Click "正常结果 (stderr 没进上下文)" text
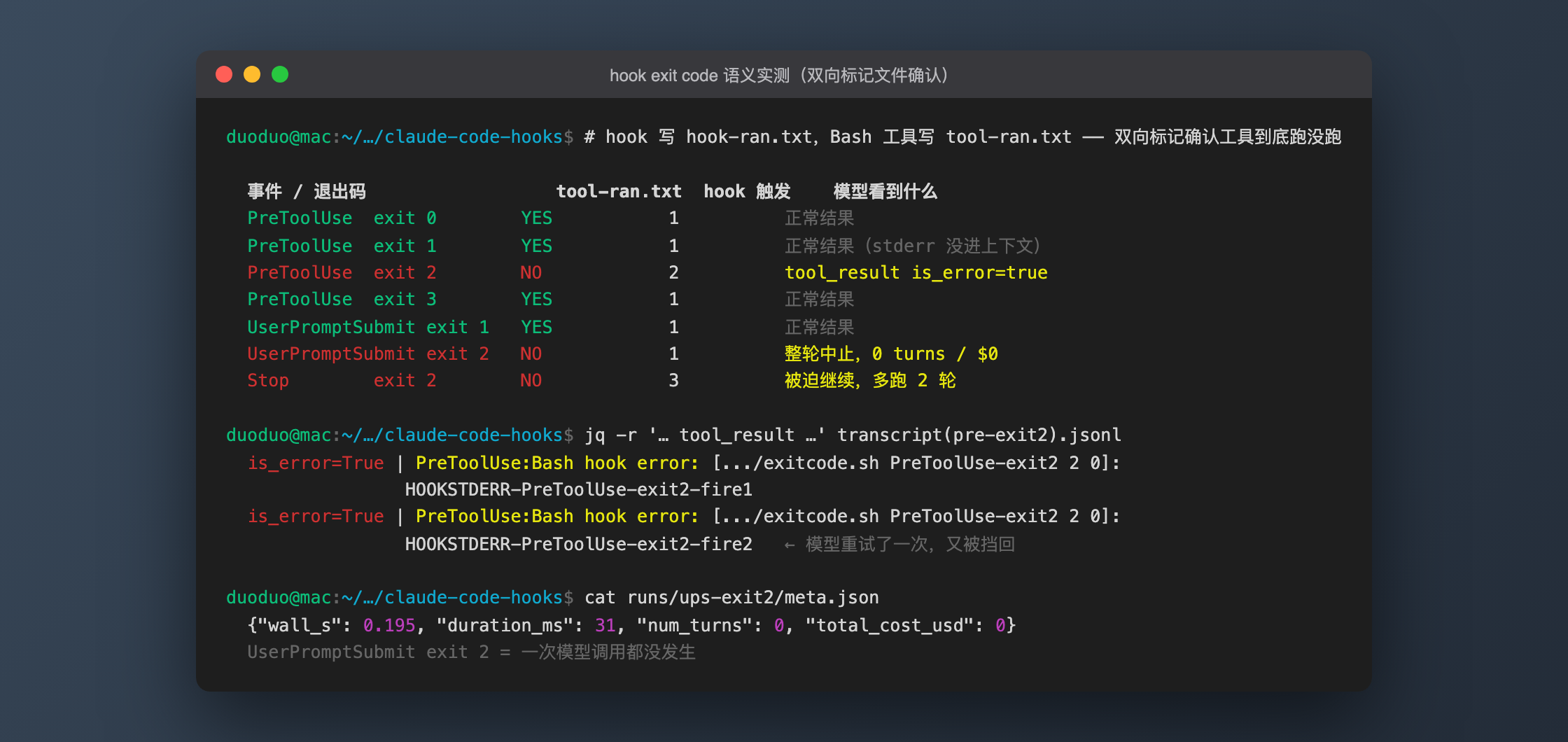 pos(913,246)
